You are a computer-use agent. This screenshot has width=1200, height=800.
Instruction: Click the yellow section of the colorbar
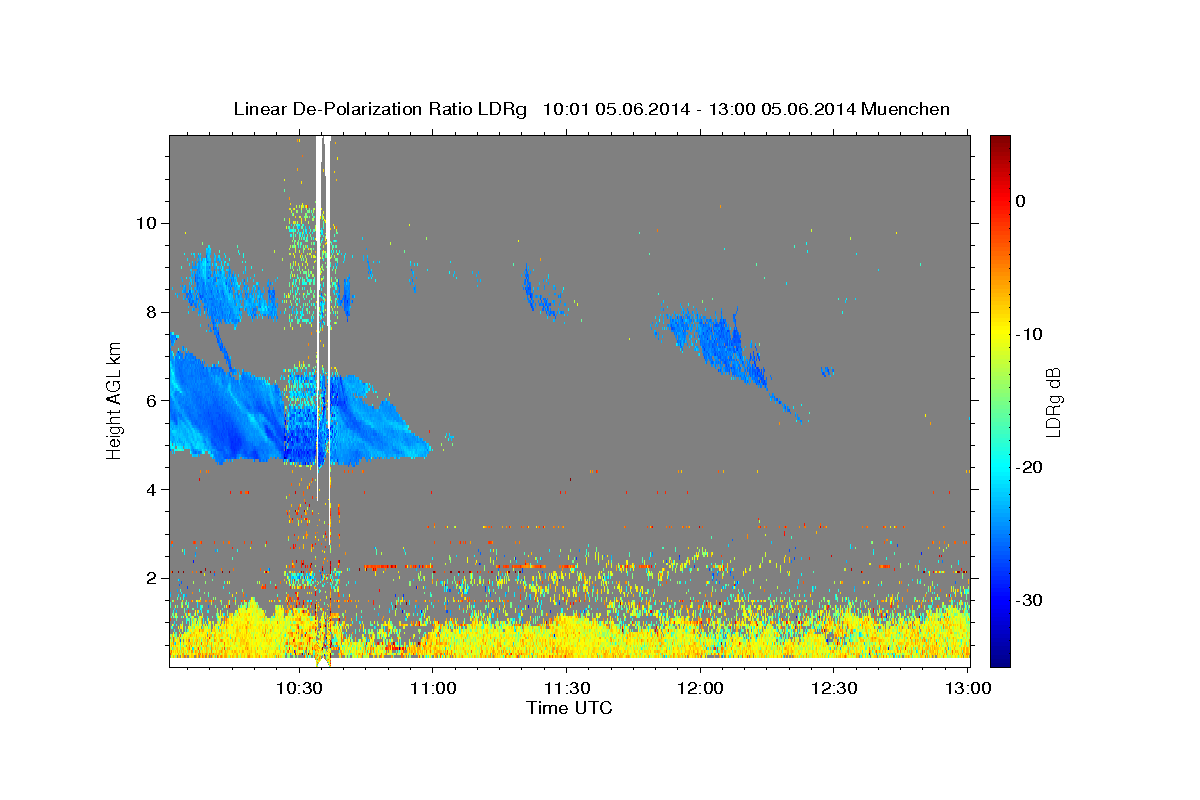click(1000, 335)
